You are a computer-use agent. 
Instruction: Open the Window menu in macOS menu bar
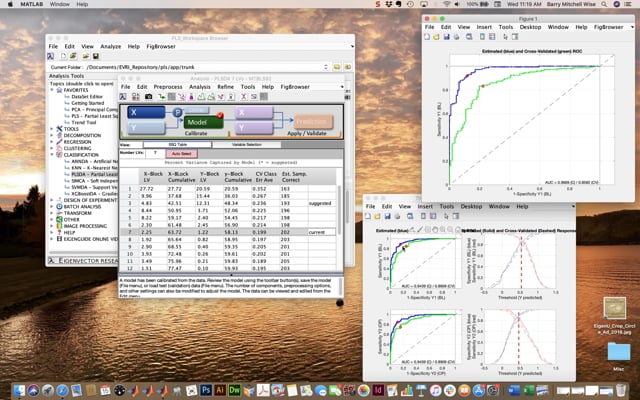(60, 4)
